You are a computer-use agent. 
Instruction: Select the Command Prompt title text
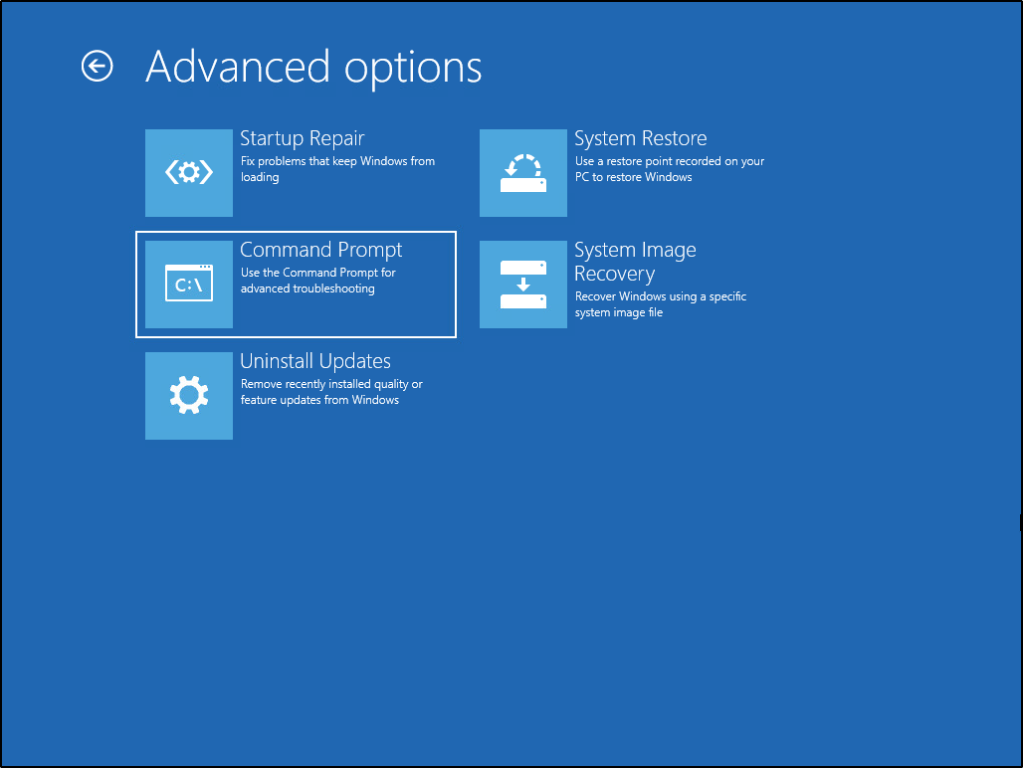point(321,250)
